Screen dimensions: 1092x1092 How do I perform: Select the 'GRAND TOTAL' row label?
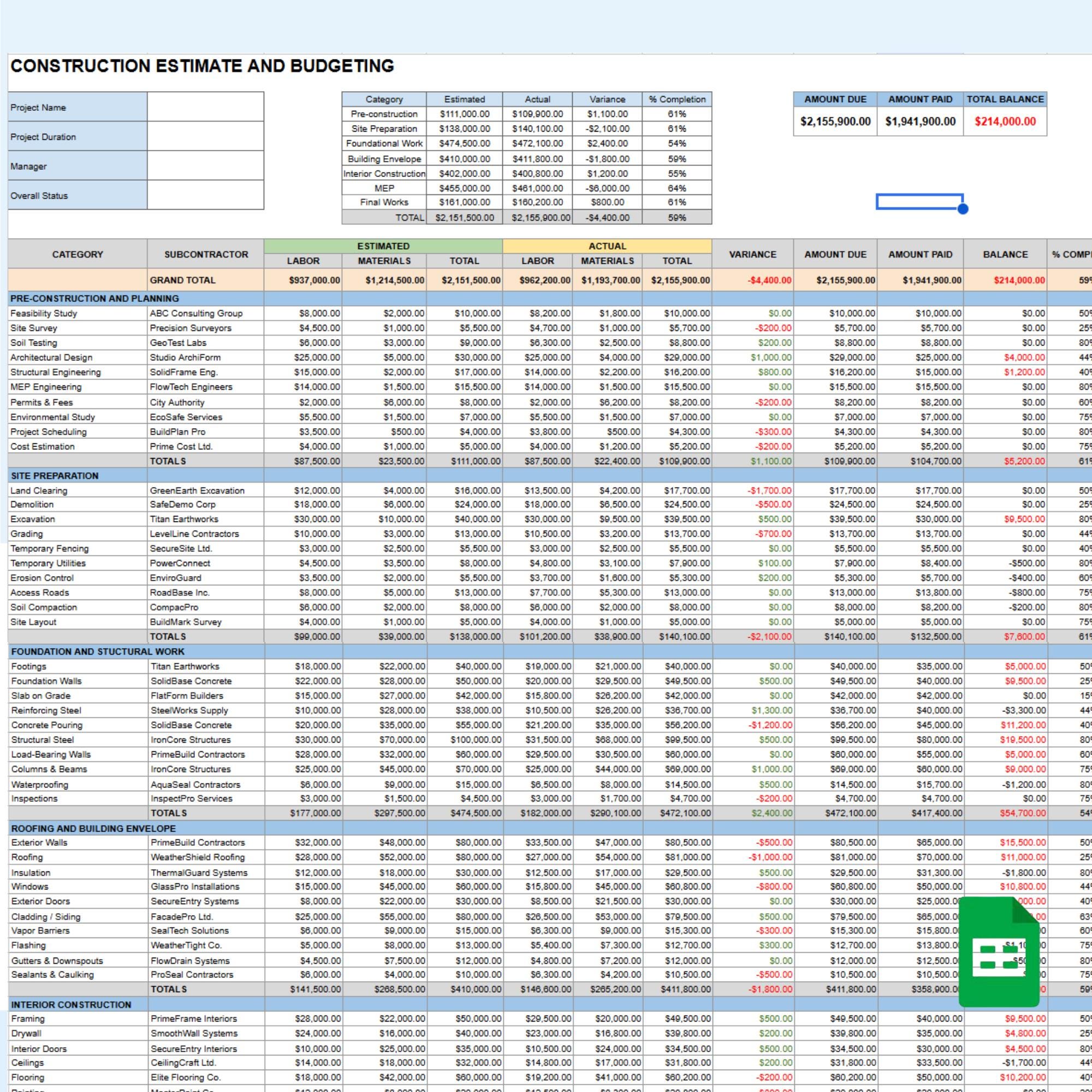tap(206, 280)
